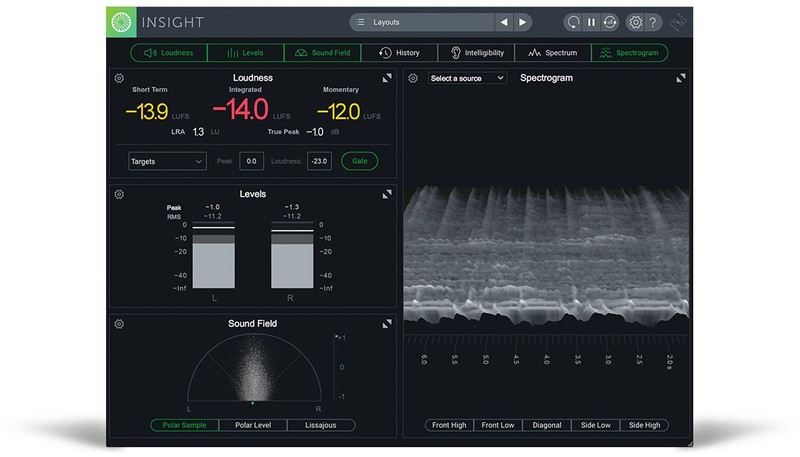Open Spectrogram panel settings gear
Screen dimensions: 800x457
coord(413,78)
